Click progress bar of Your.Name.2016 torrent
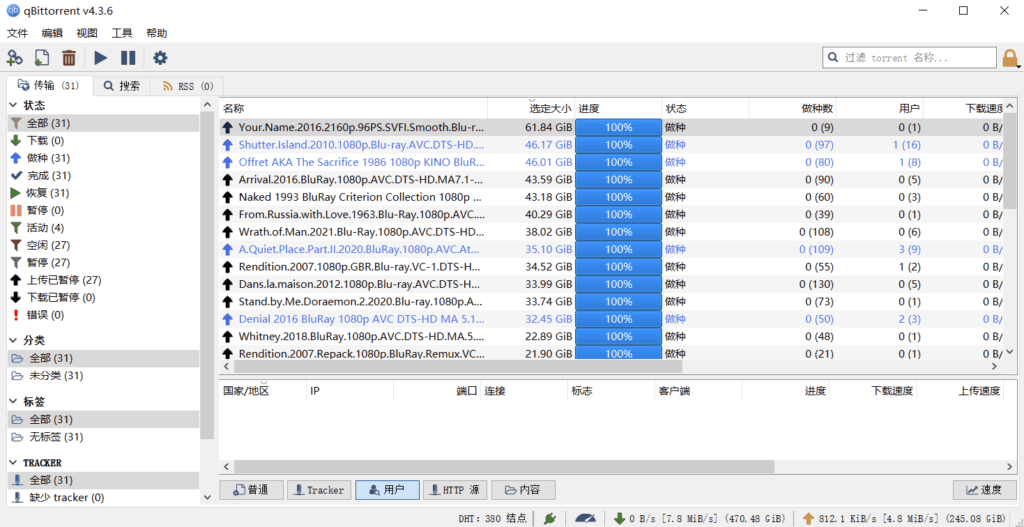The width and height of the screenshot is (1024, 527). point(618,127)
